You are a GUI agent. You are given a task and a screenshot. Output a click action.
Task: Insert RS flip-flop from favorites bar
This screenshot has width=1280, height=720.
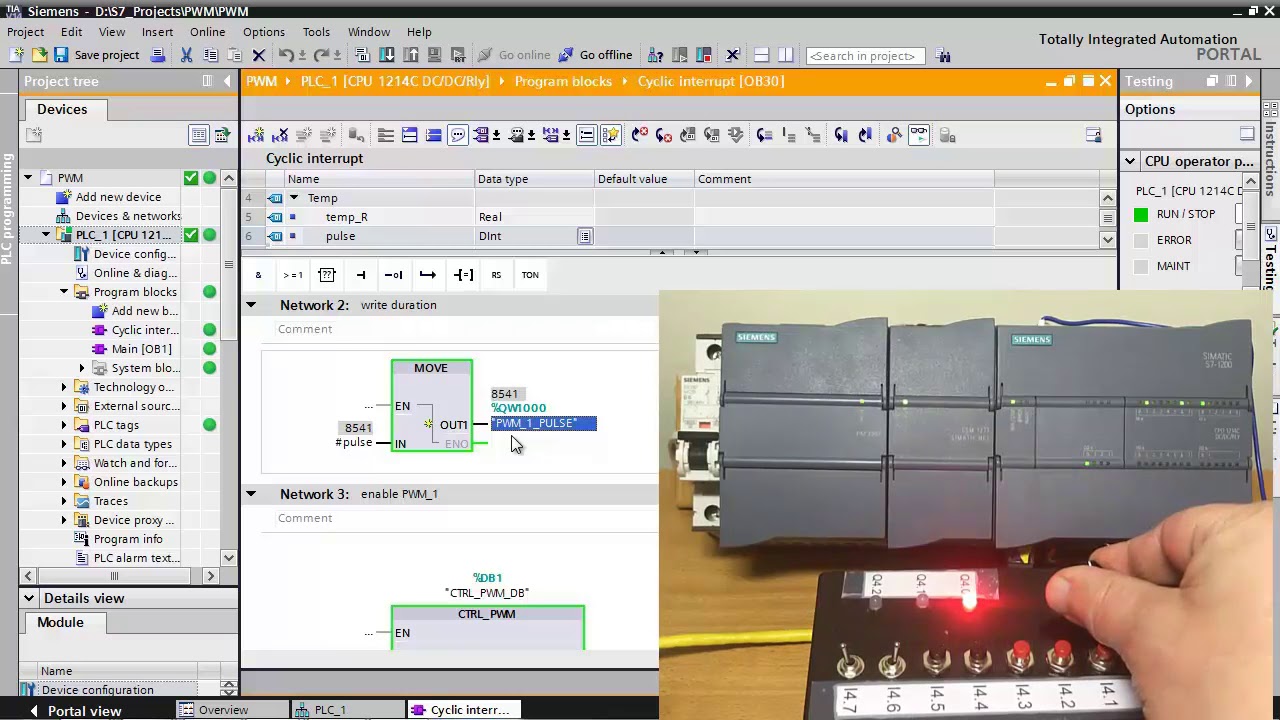[496, 275]
